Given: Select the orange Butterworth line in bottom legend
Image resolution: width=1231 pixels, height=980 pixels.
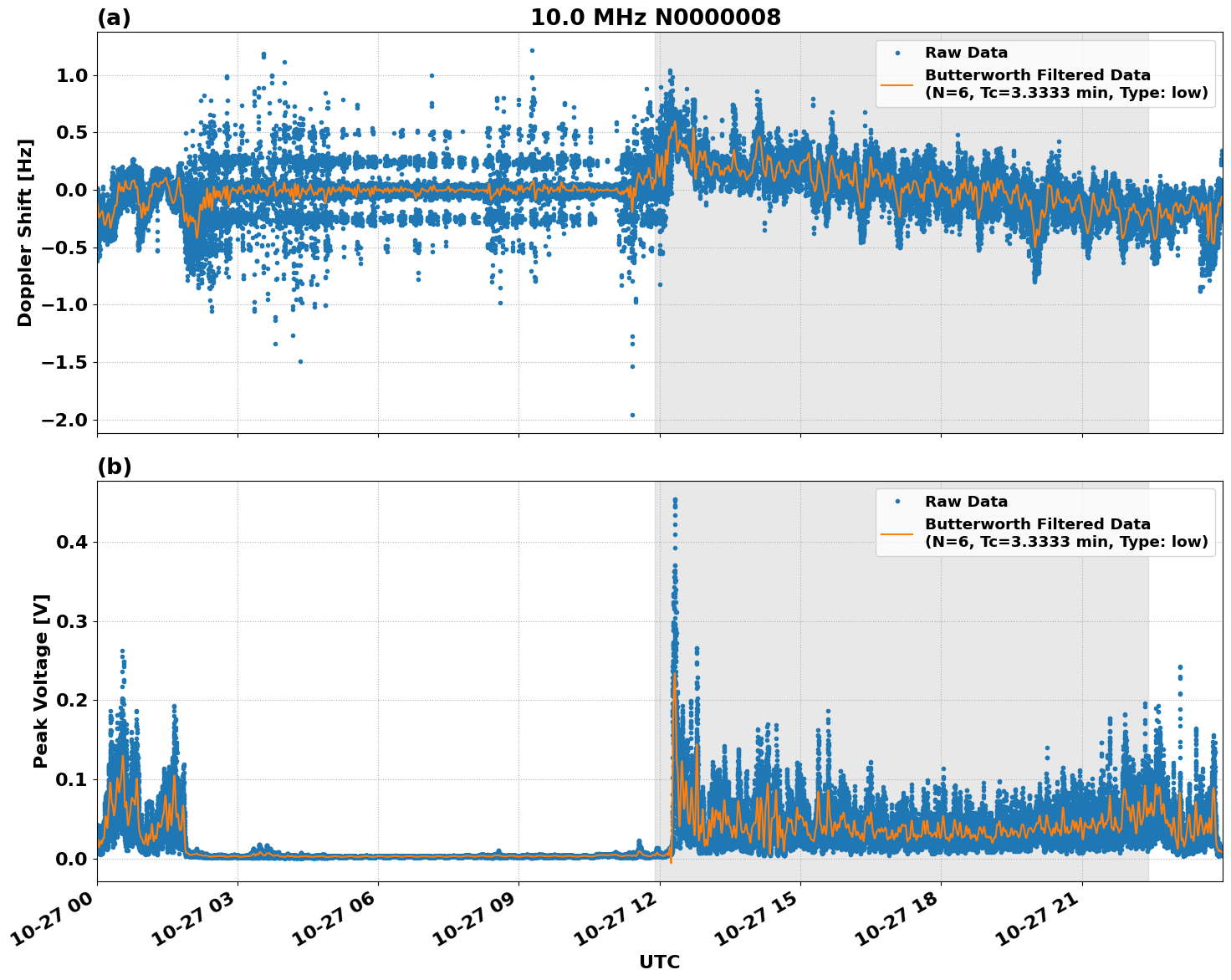Looking at the screenshot, I should pos(897,533).
